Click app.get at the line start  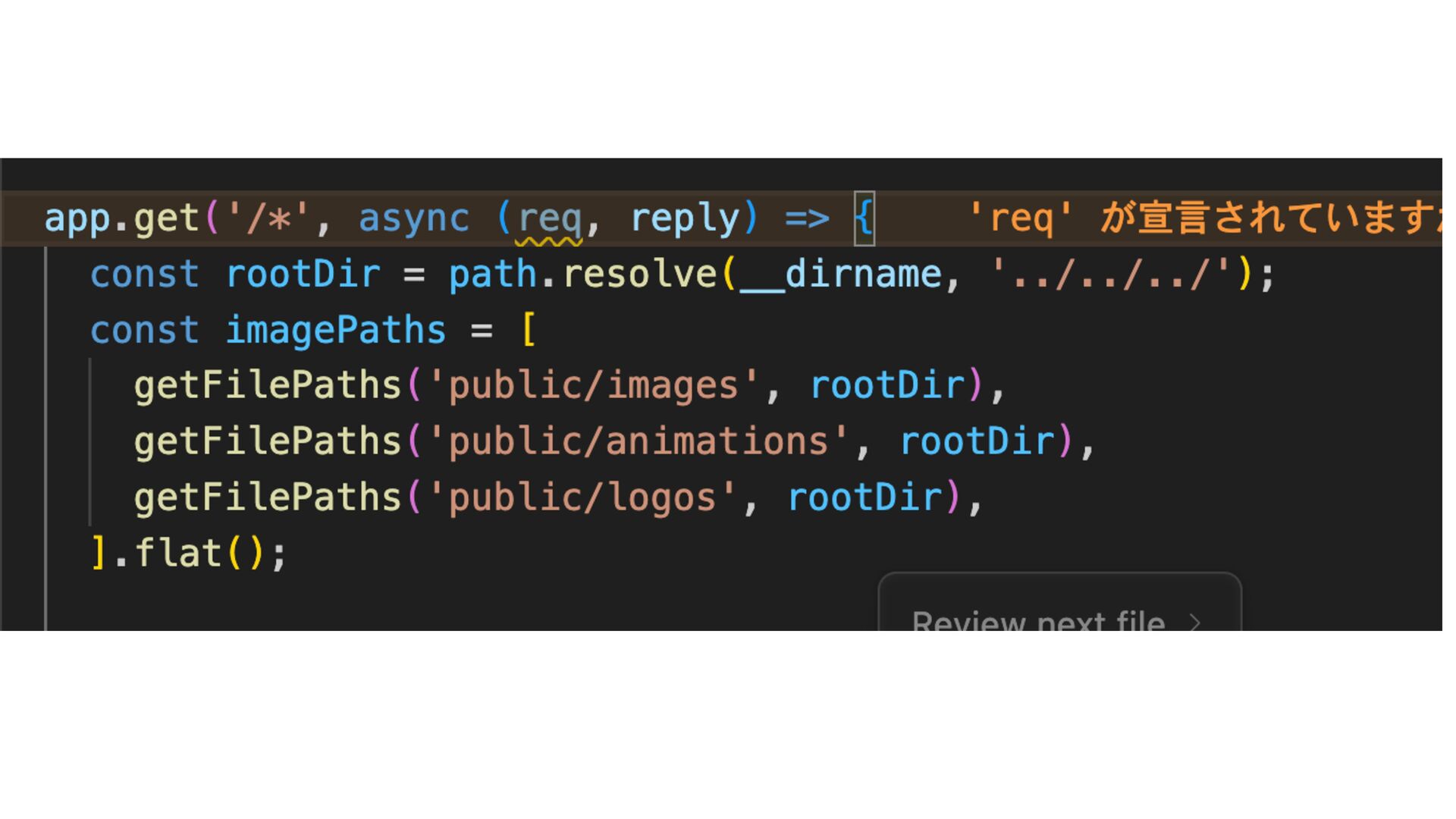tap(121, 218)
